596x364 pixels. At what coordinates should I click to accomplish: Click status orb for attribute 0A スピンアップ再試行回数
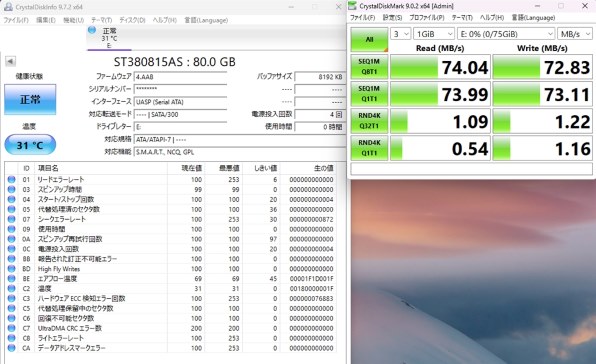pos(11,239)
